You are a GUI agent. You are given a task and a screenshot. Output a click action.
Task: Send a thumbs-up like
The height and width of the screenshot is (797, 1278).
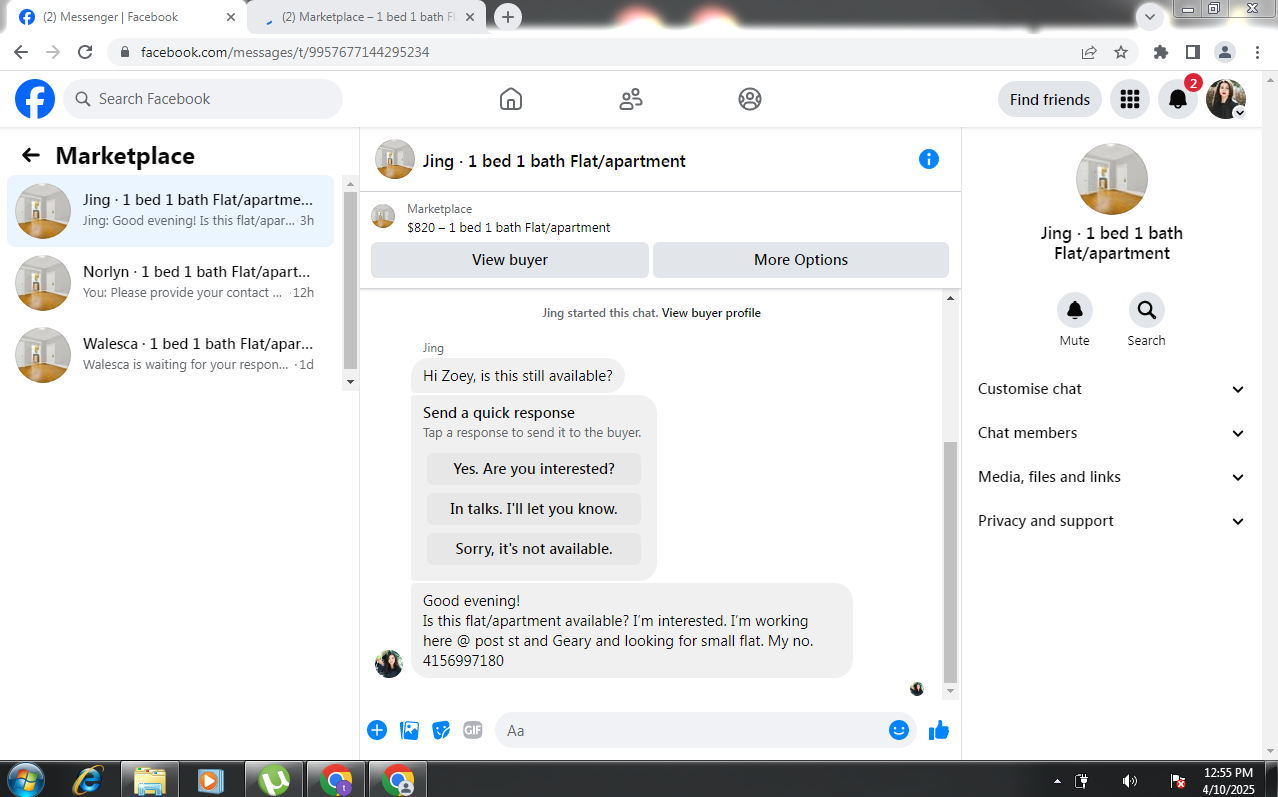click(938, 730)
